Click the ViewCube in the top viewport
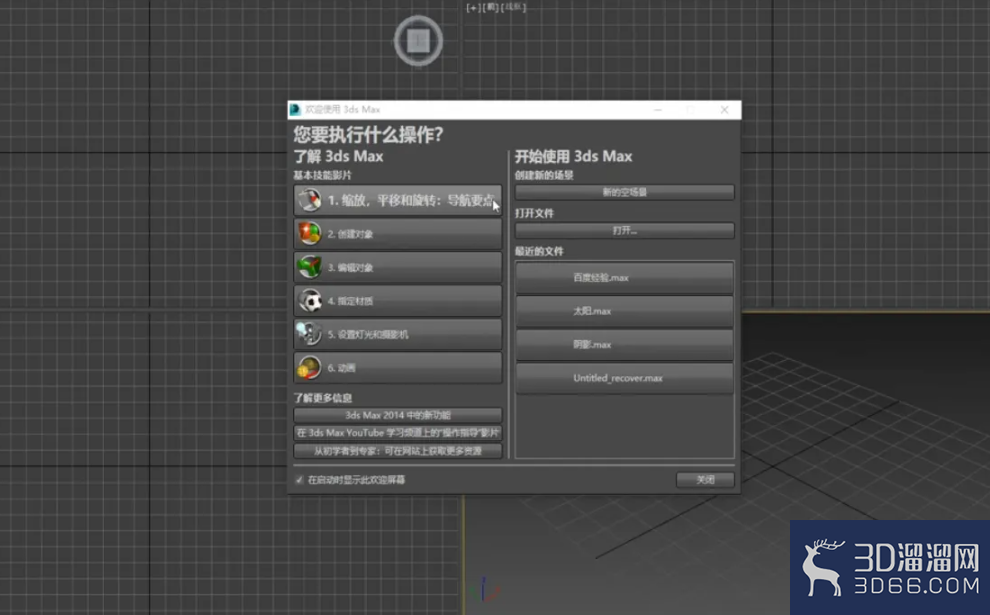990x615 pixels. coord(419,41)
